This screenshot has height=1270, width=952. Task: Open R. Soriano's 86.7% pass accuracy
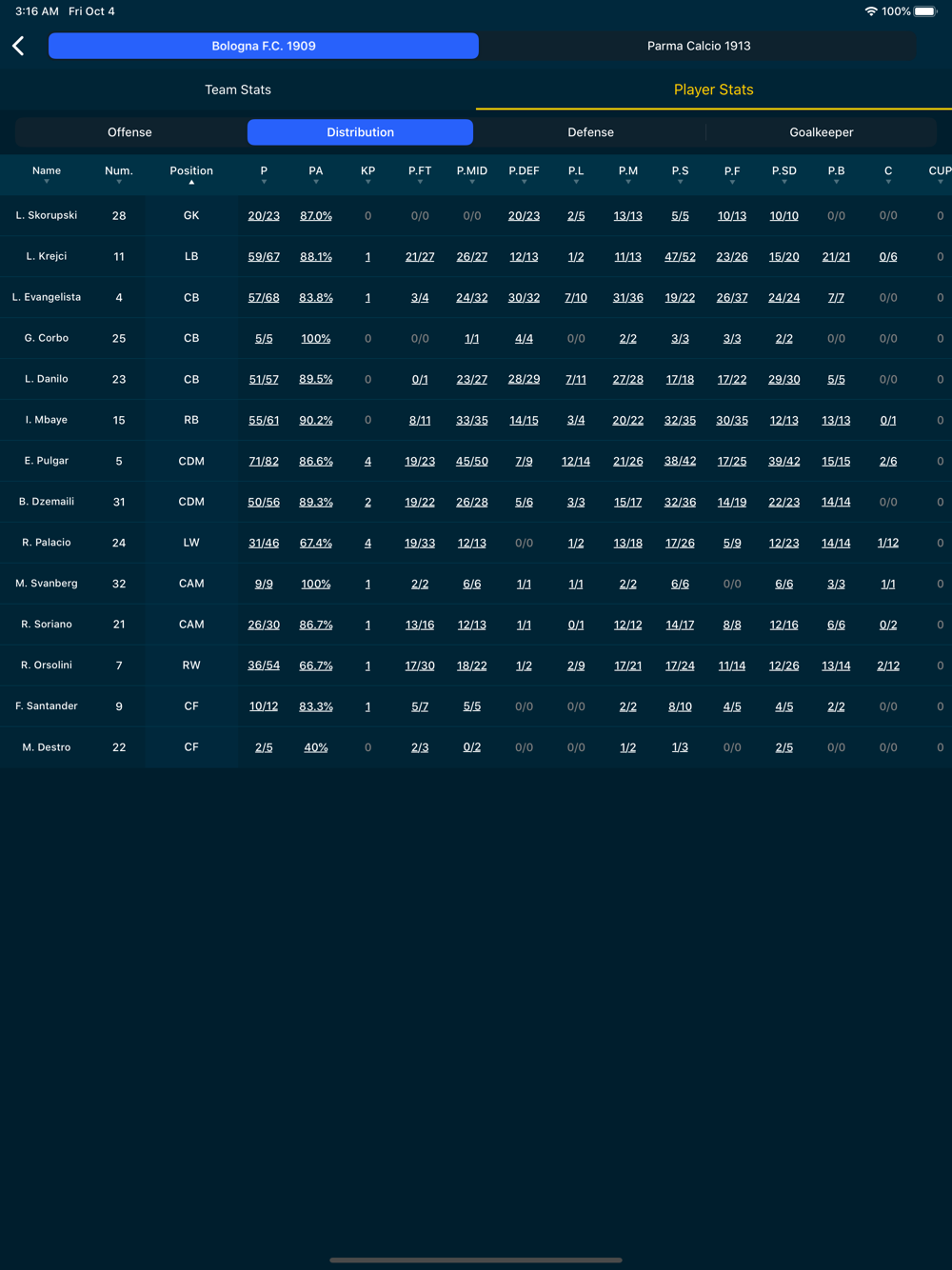[316, 625]
